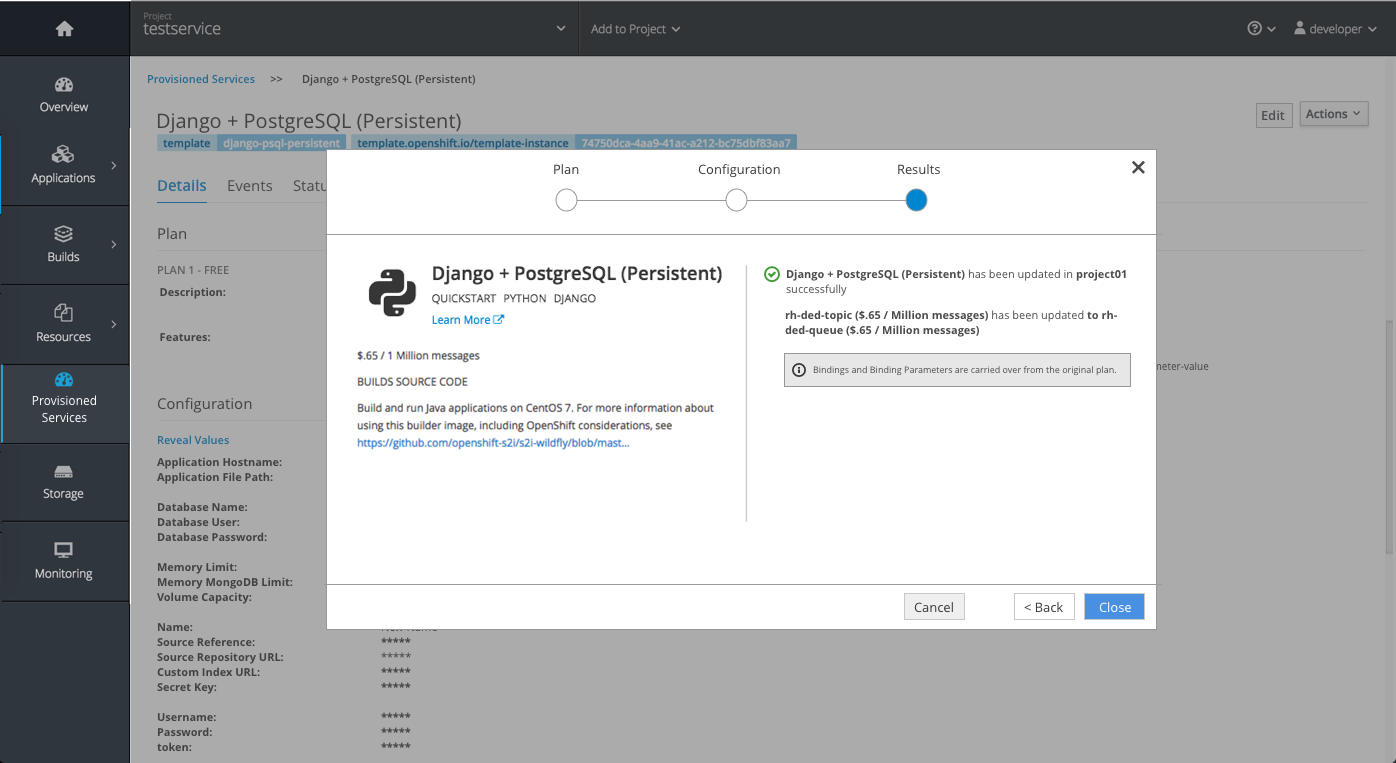This screenshot has height=763, width=1396.
Task: Click the green success checkmark icon
Action: click(x=771, y=274)
